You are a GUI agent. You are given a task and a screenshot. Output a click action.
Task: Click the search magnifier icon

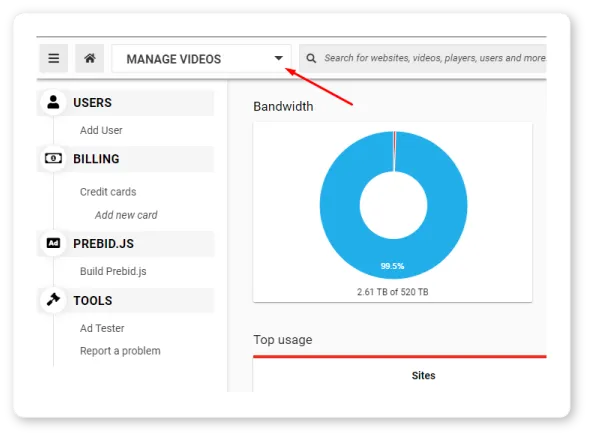[311, 58]
